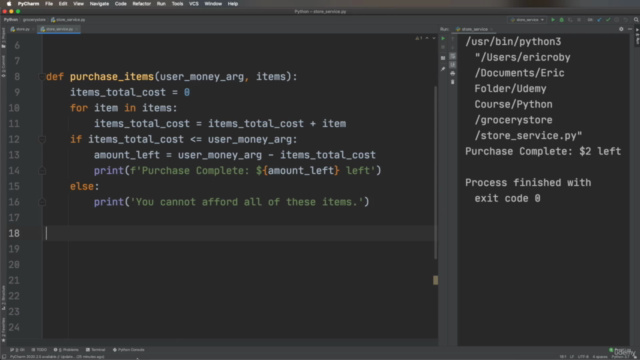Click the Stop icon in the main toolbar

tap(579, 20)
